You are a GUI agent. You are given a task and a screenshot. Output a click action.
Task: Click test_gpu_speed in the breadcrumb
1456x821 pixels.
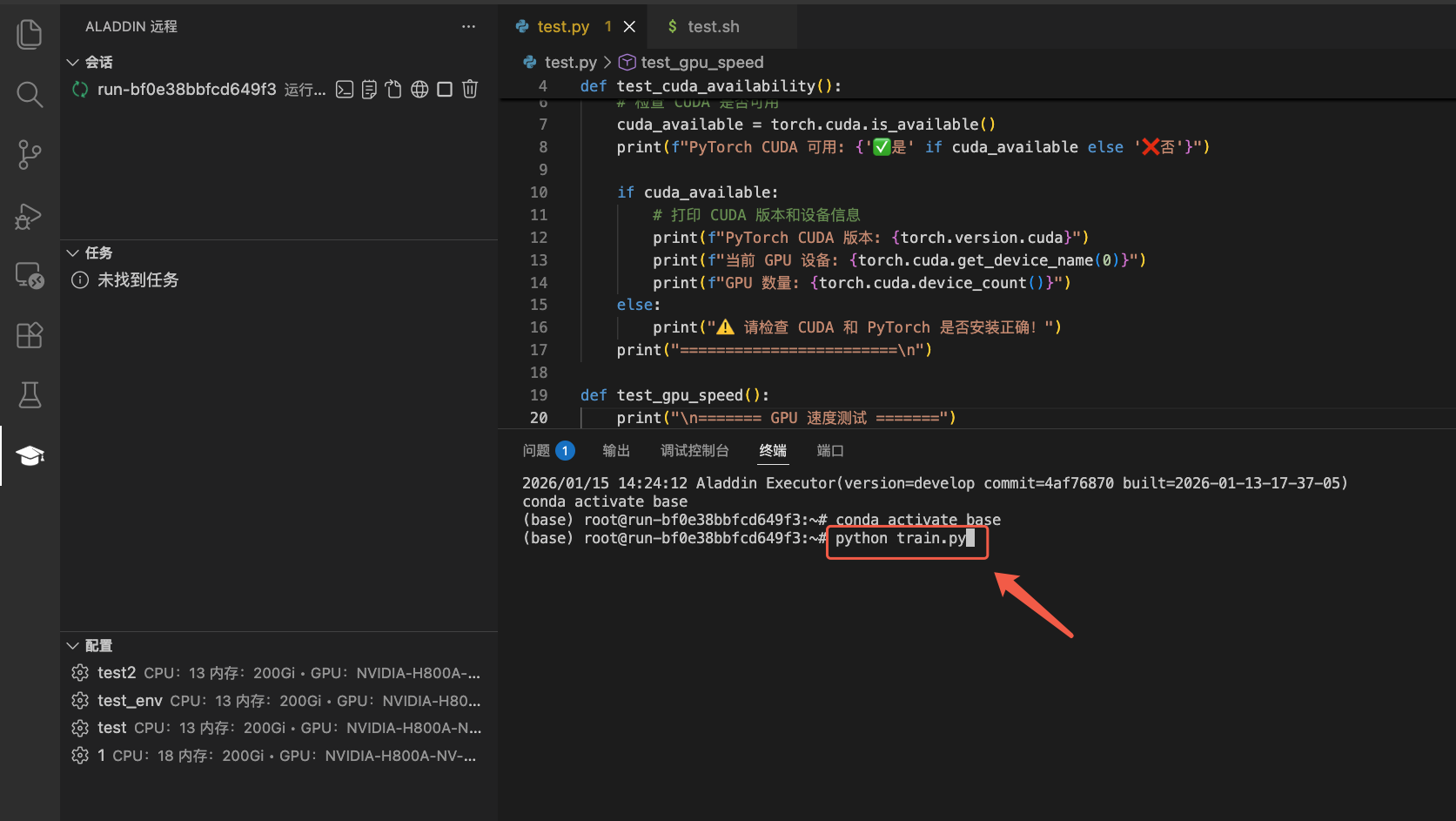(x=701, y=62)
